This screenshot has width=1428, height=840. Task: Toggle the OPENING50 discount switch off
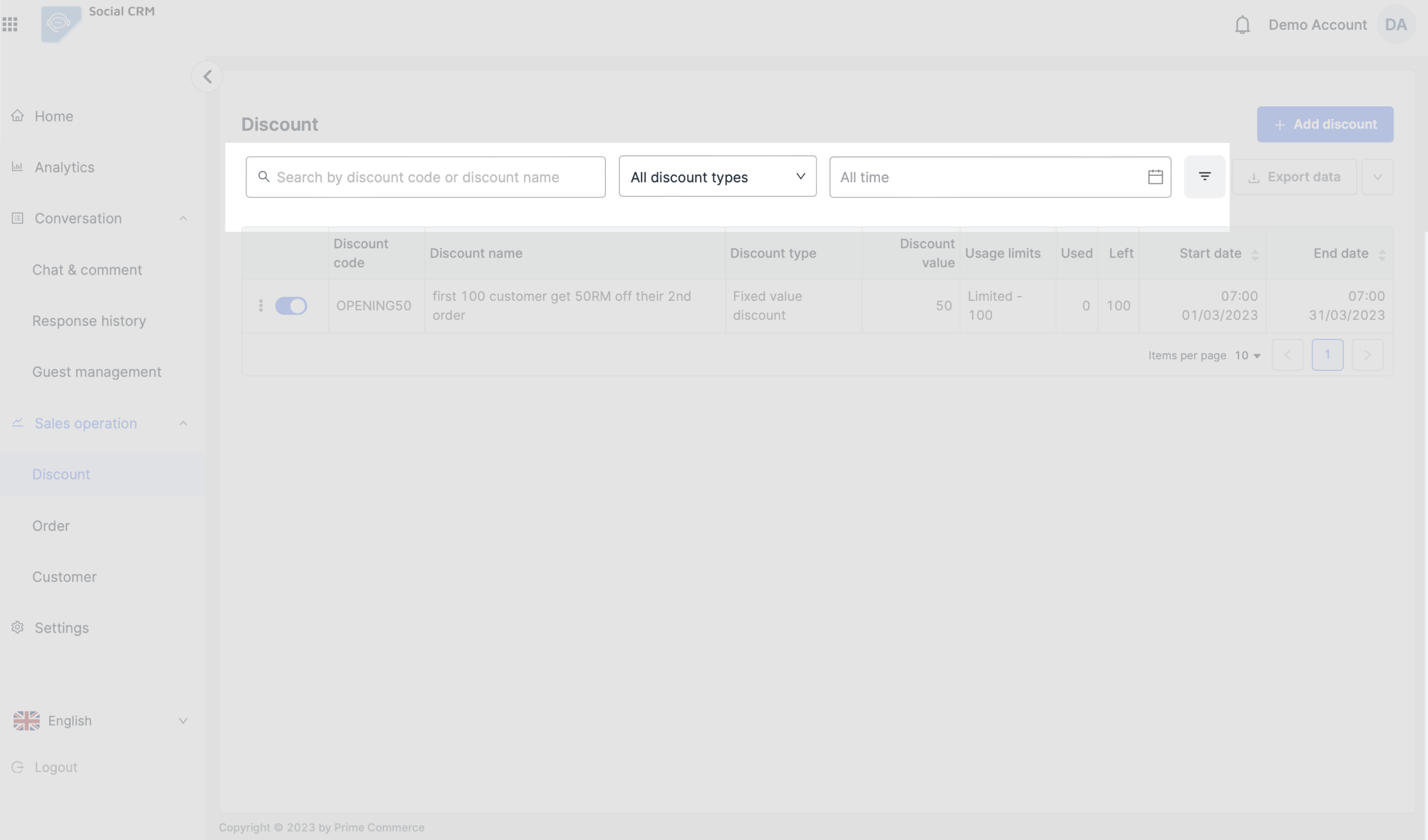(291, 306)
